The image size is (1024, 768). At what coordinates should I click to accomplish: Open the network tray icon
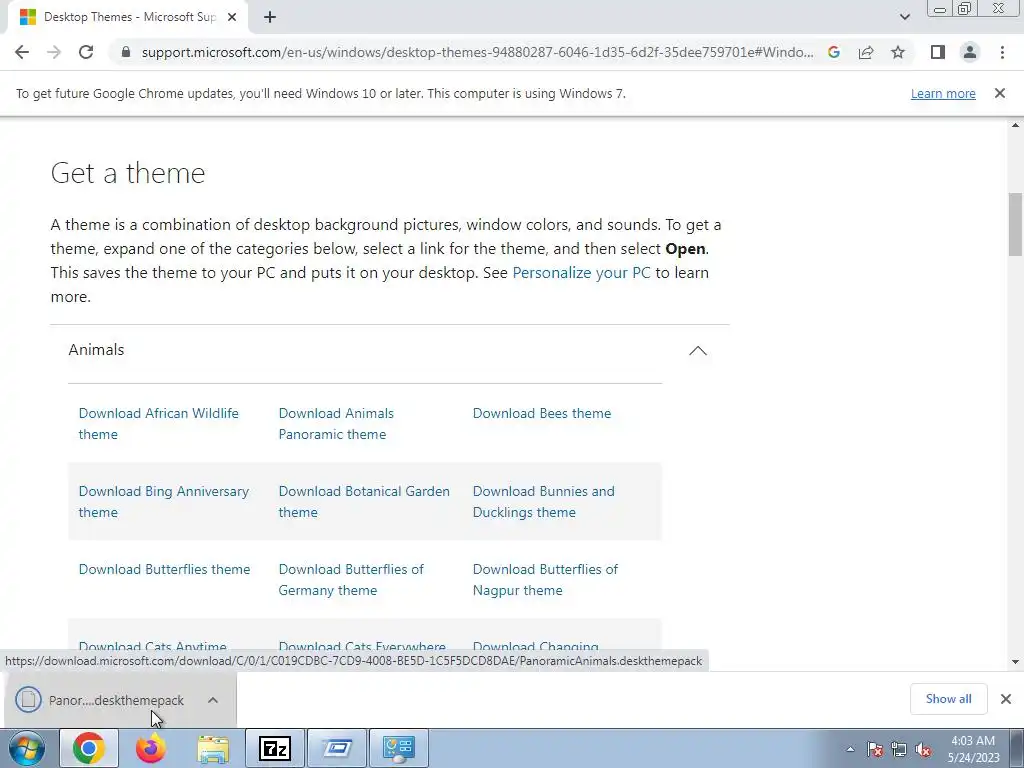899,749
